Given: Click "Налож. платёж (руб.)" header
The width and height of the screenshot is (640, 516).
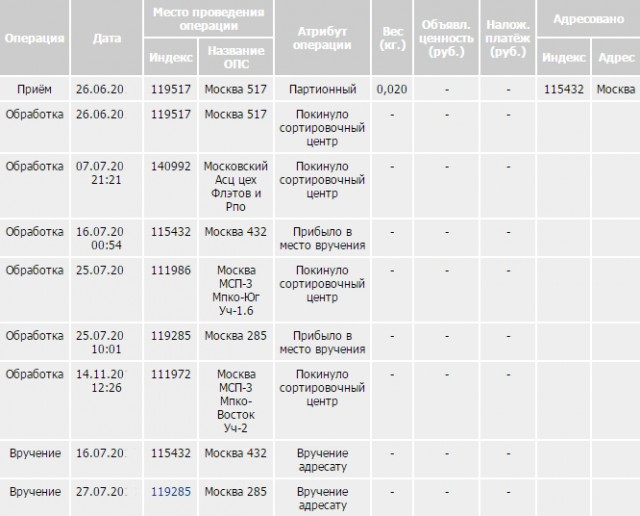Looking at the screenshot, I should click(508, 38).
